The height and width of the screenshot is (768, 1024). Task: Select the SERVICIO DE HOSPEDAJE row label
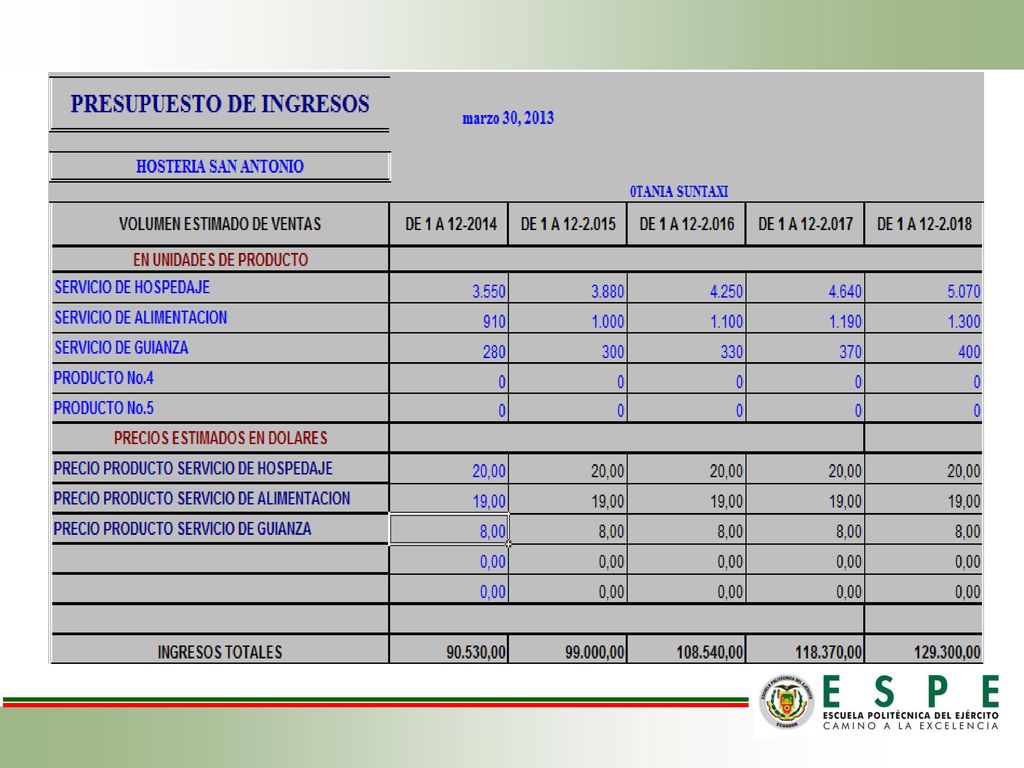132,287
